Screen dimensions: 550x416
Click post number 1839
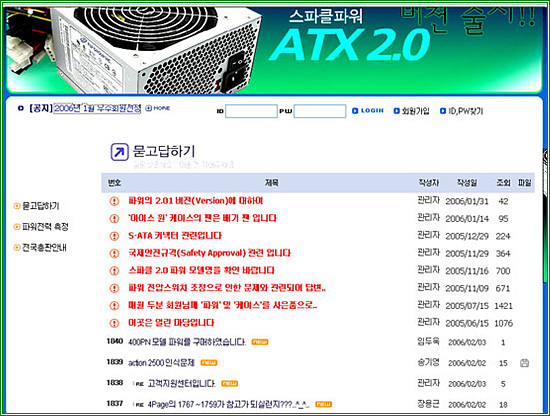(115, 362)
